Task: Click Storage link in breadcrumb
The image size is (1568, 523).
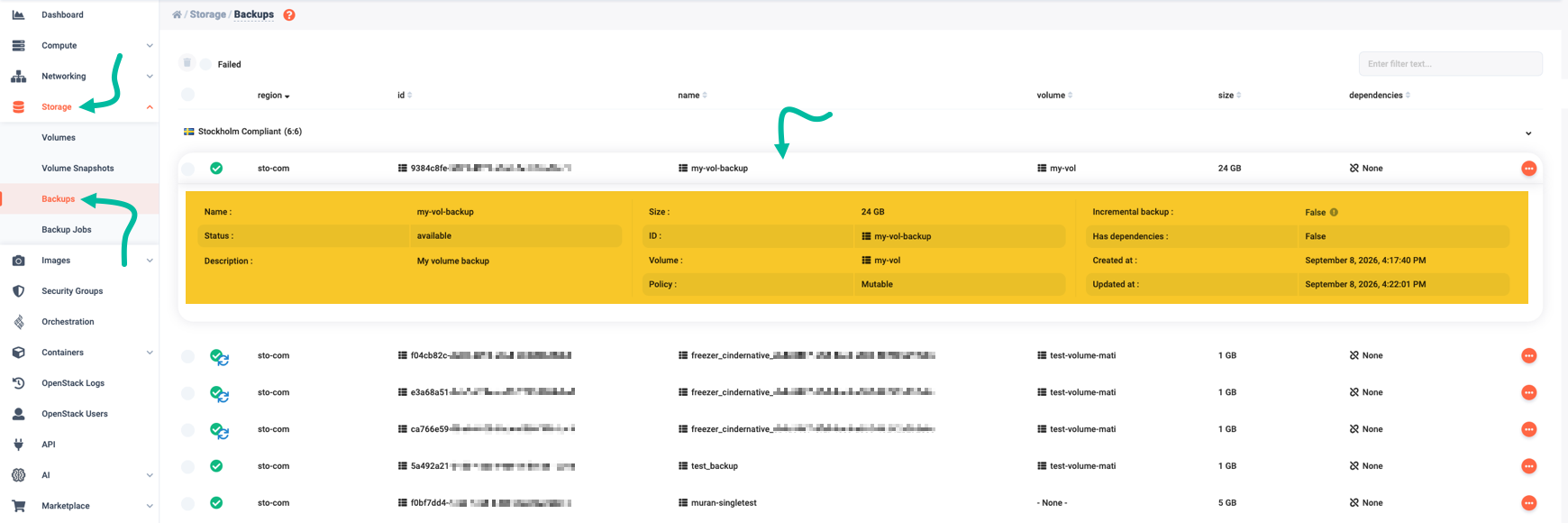Action: (207, 14)
